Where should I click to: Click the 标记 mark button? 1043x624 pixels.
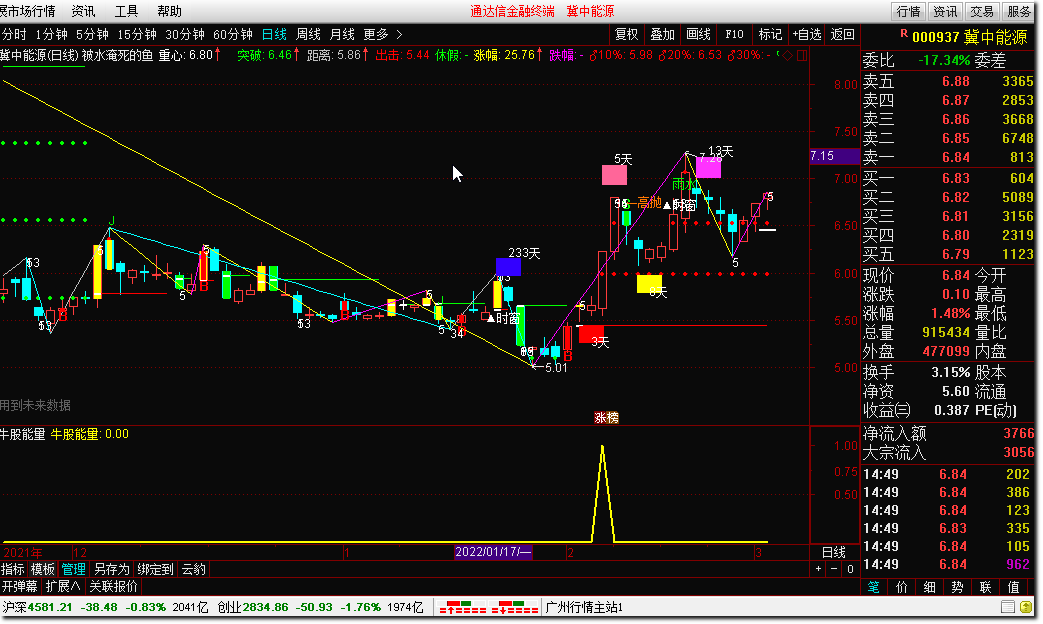point(770,34)
